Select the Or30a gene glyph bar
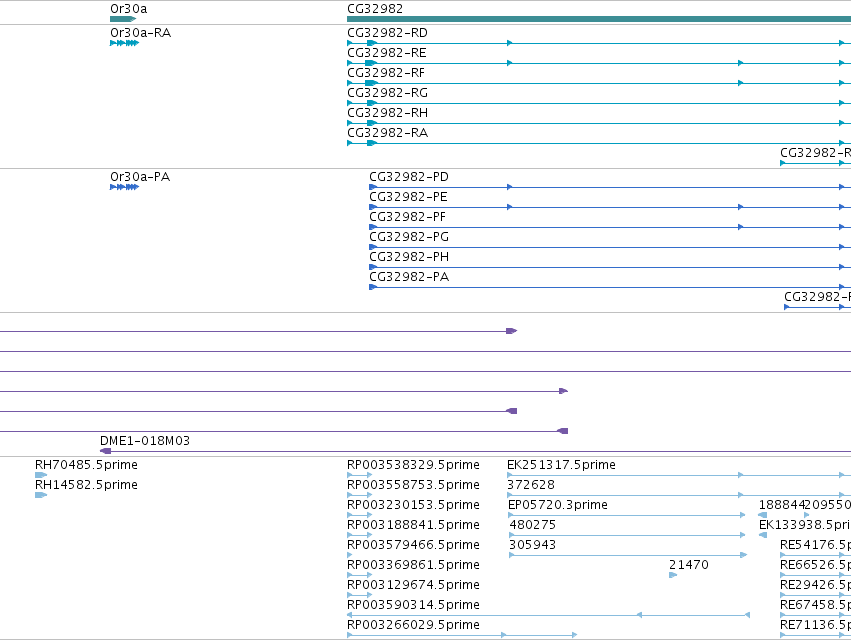 pos(123,19)
